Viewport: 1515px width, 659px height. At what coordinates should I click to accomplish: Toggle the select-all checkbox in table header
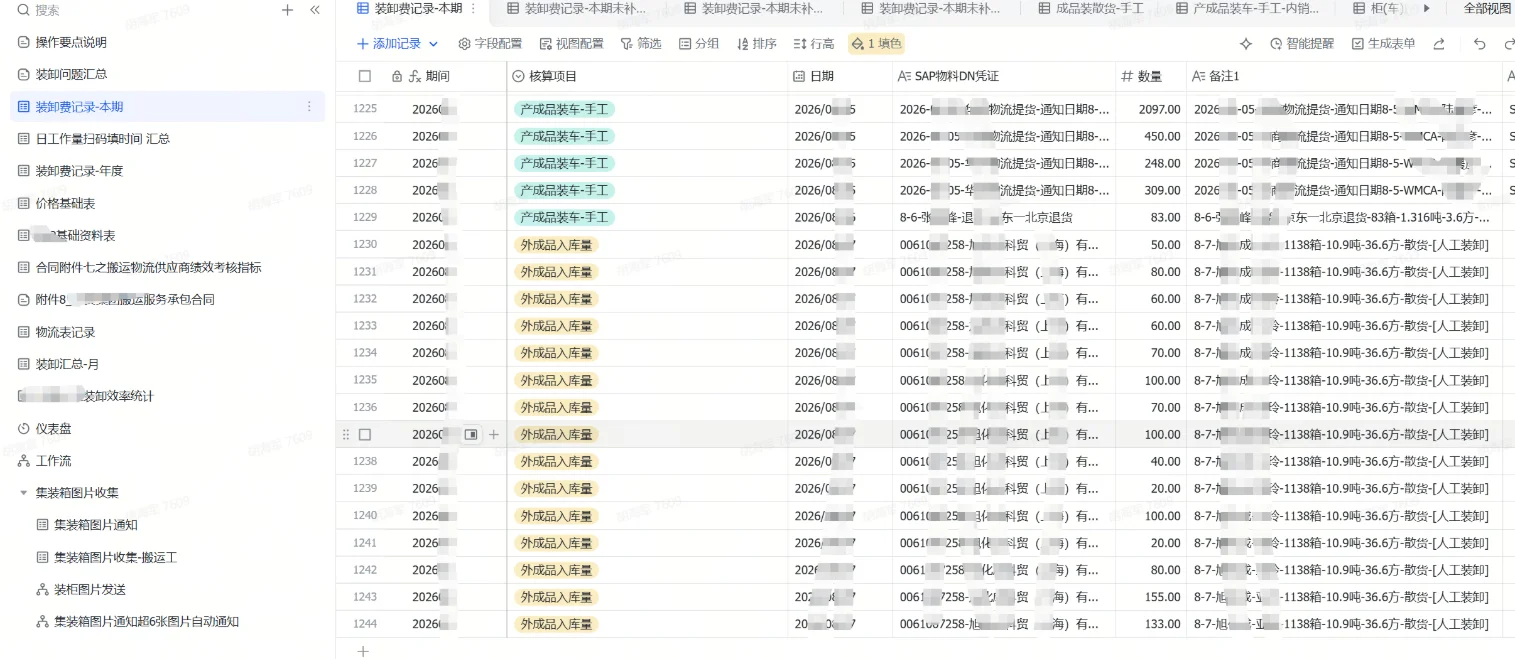[365, 76]
